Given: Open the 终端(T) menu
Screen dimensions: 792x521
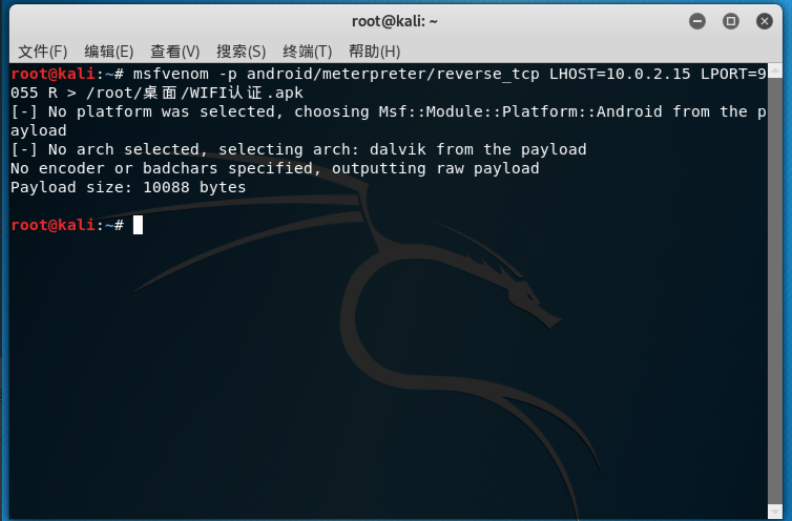Looking at the screenshot, I should 307,51.
